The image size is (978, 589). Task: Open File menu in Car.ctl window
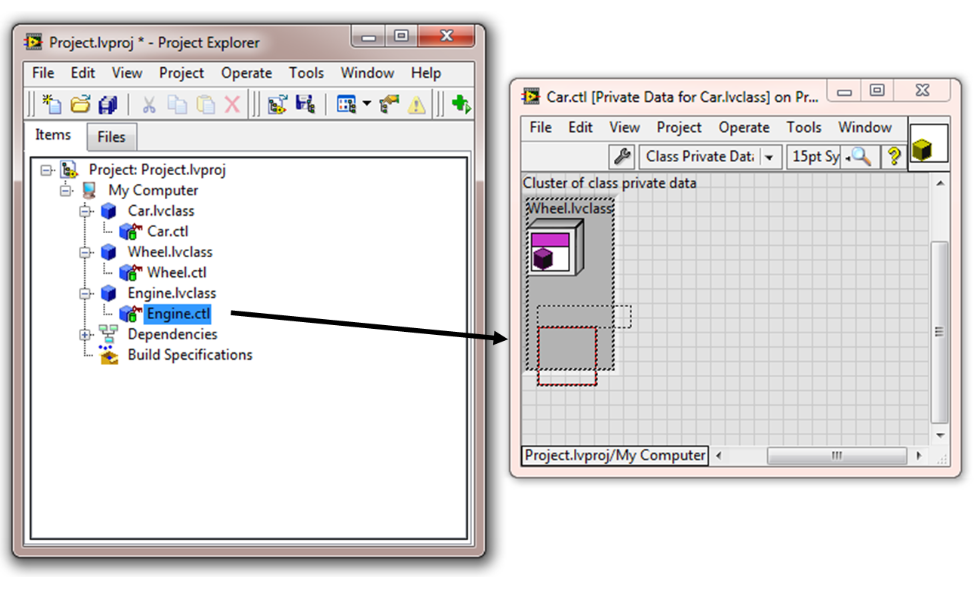pos(541,127)
